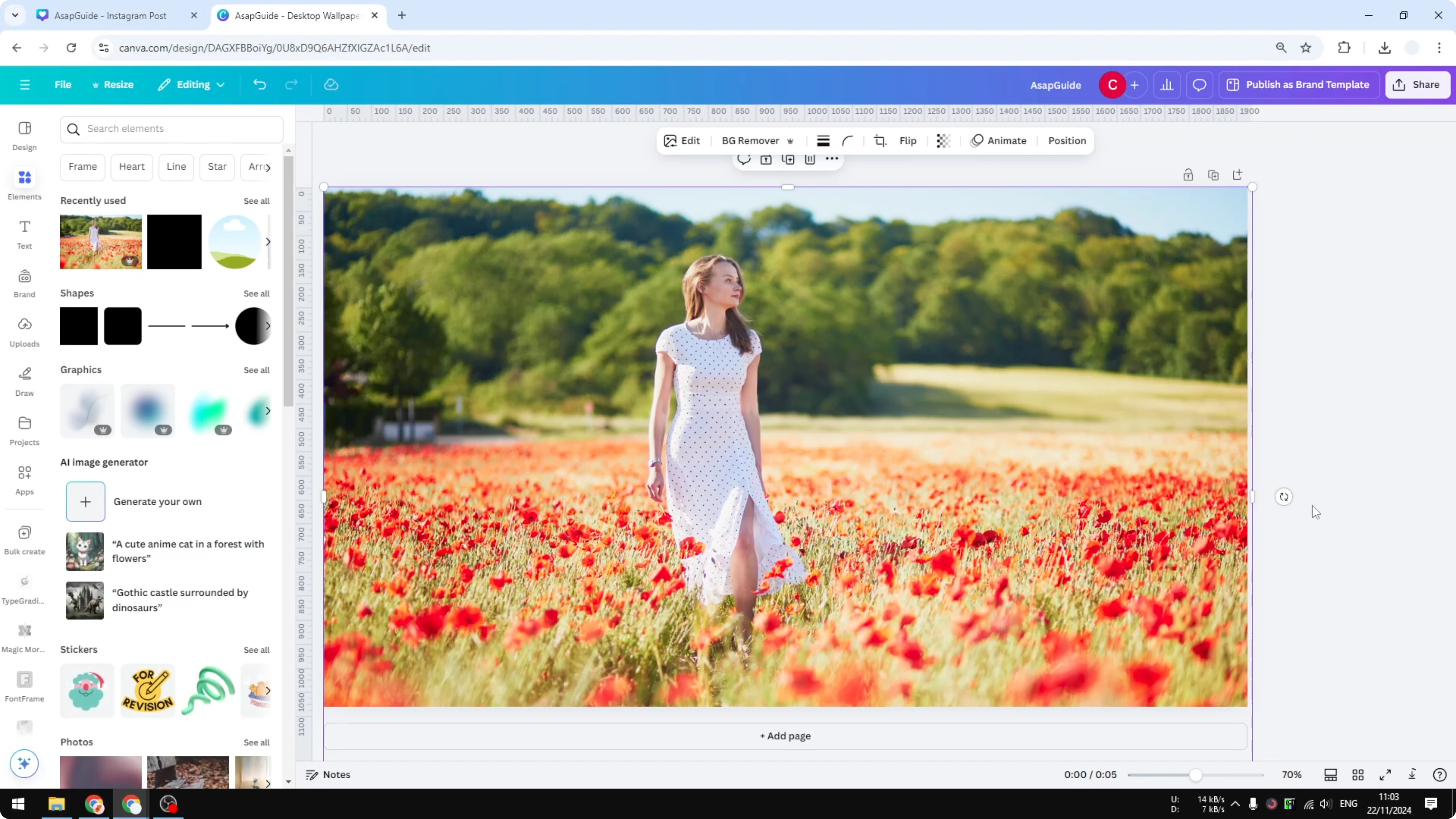The image size is (1456, 819).
Task: Select the Draw tool in the sidebar
Action: pyautogui.click(x=24, y=380)
